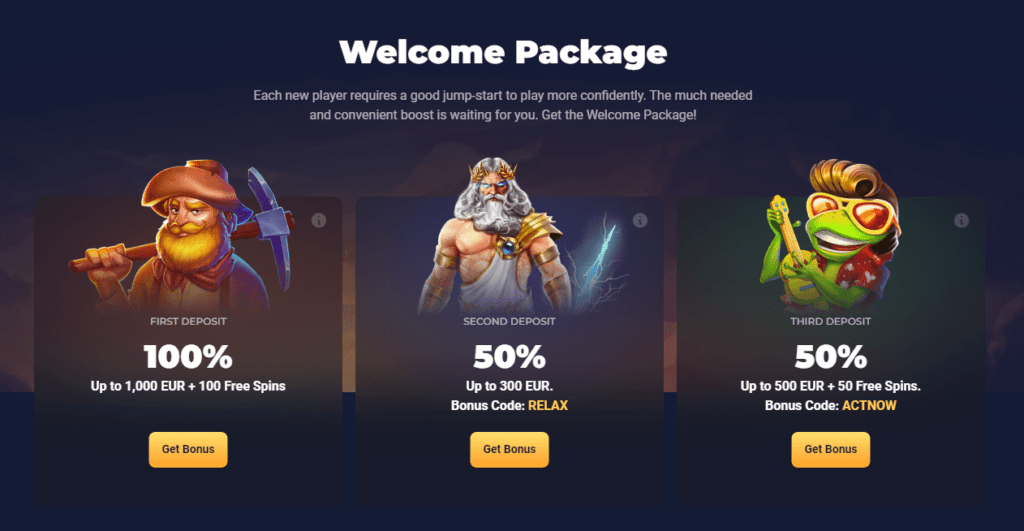Click the Welcome Package heading

coord(504,52)
